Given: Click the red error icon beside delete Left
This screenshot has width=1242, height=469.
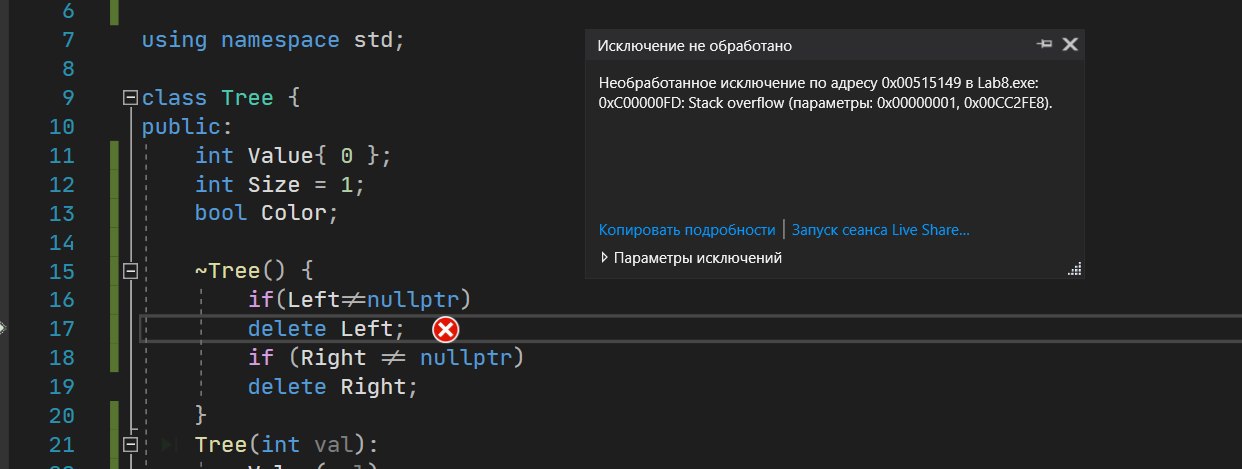Looking at the screenshot, I should (x=445, y=329).
